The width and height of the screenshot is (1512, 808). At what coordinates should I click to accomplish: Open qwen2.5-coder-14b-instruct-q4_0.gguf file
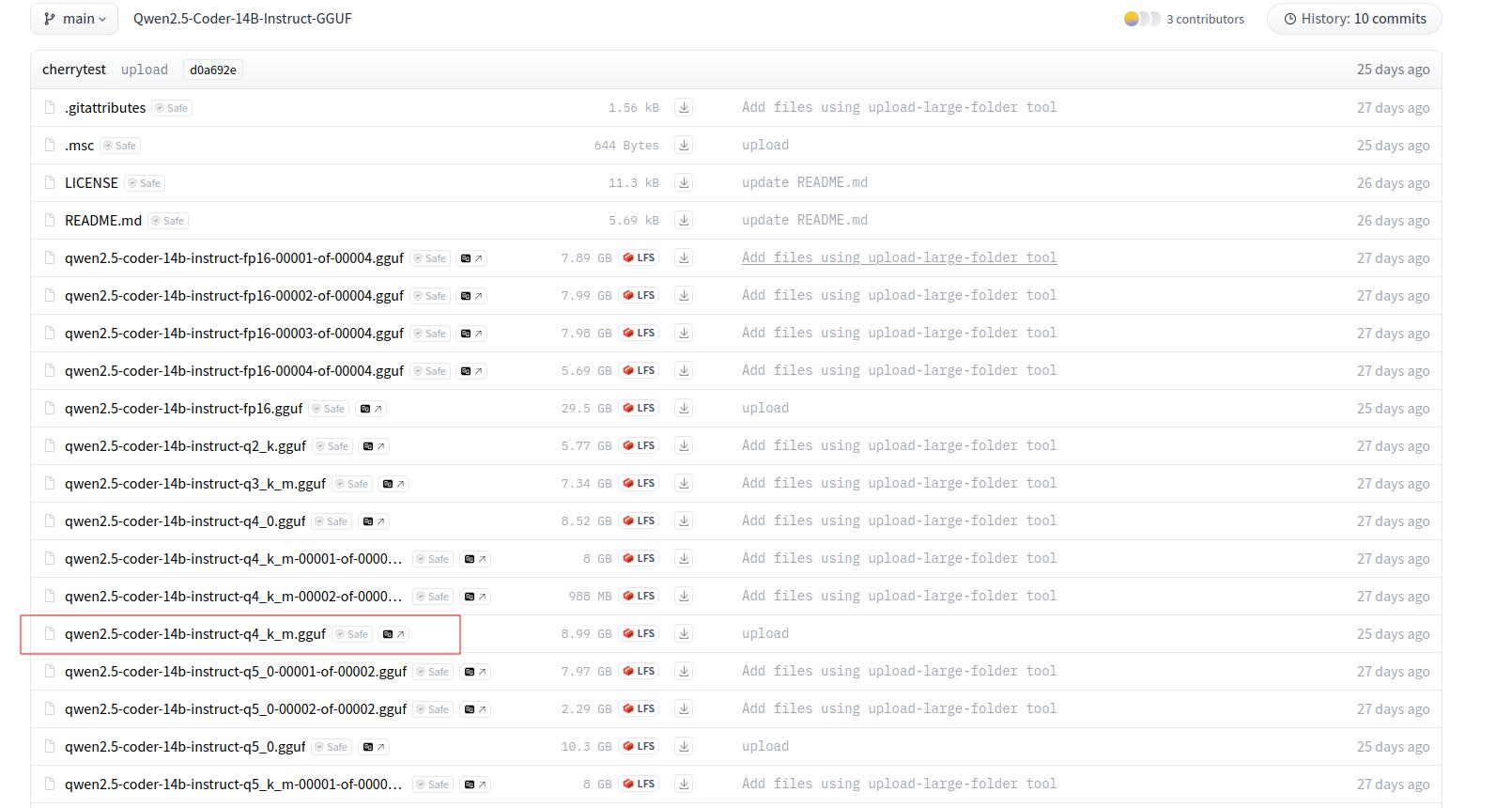[185, 521]
